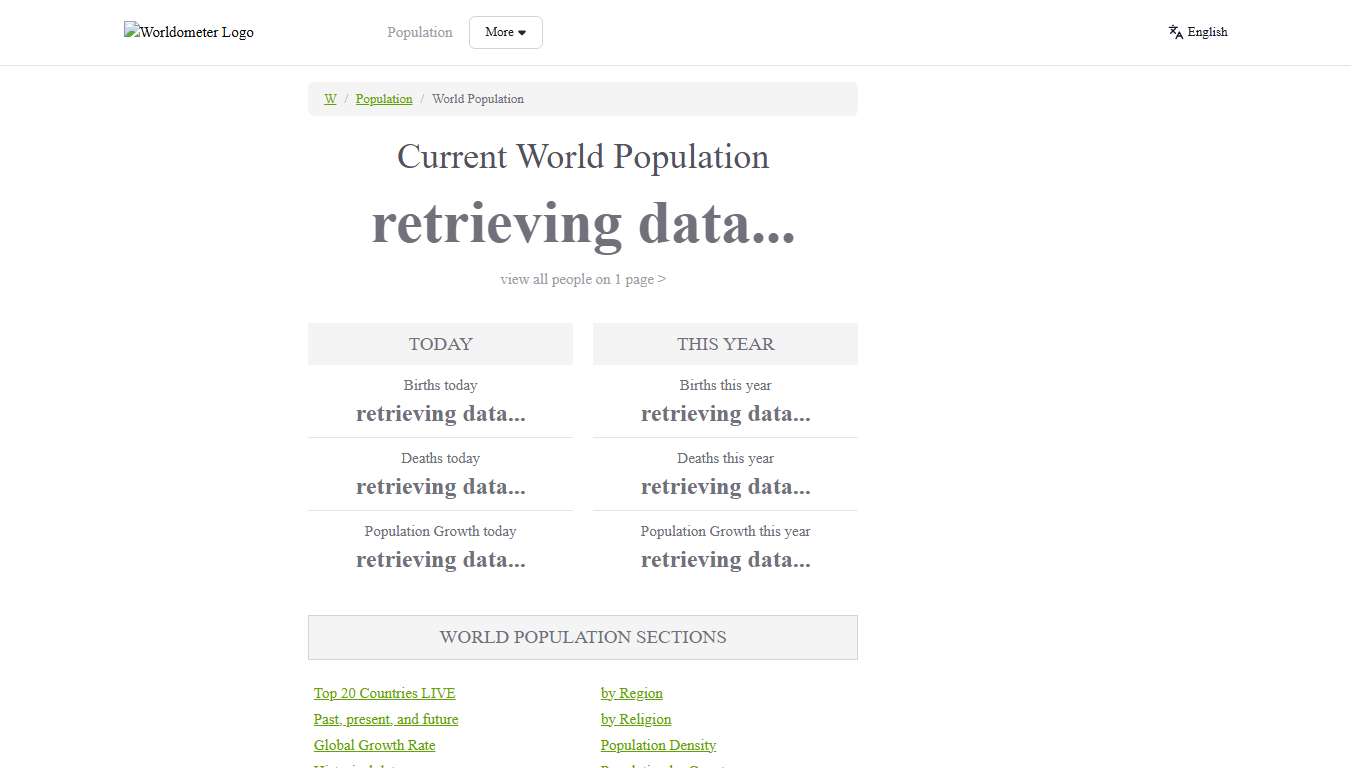Image resolution: width=1366 pixels, height=768 pixels.
Task: Click the W breadcrumb link
Action: (330, 98)
